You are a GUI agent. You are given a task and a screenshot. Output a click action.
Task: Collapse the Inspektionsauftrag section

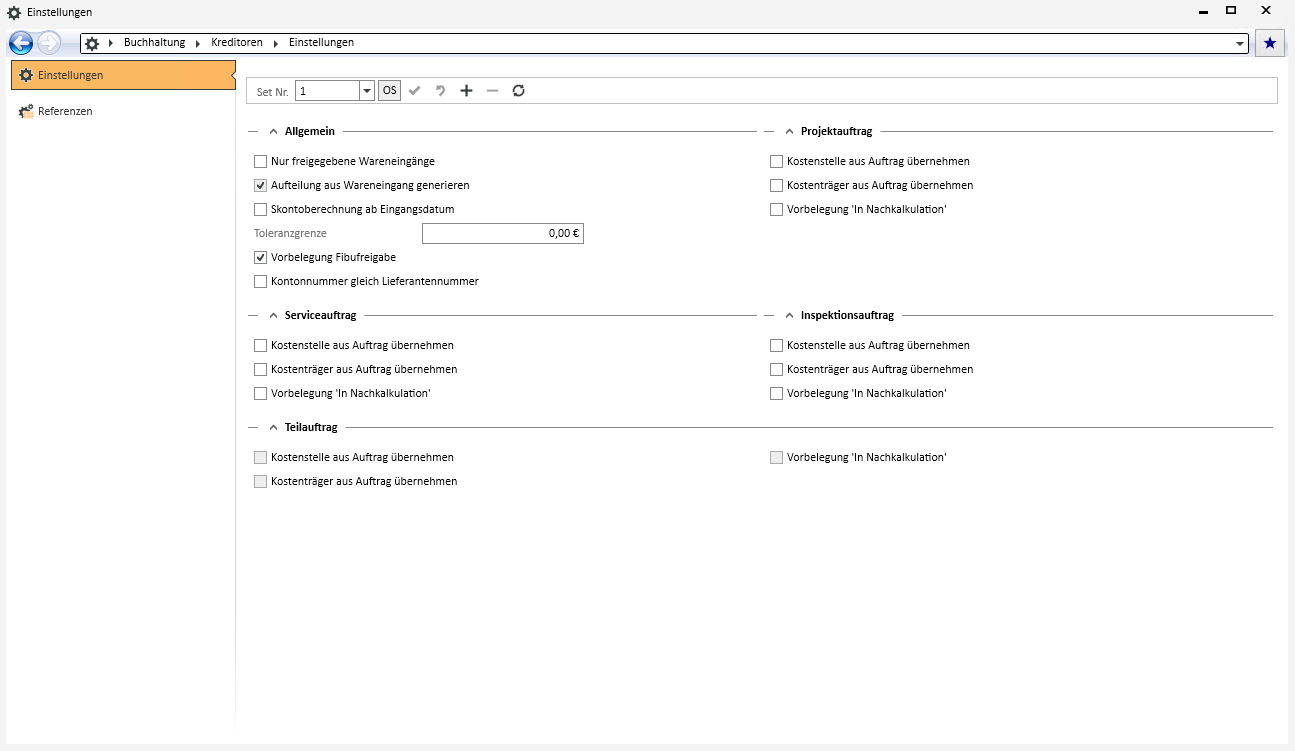coord(790,315)
